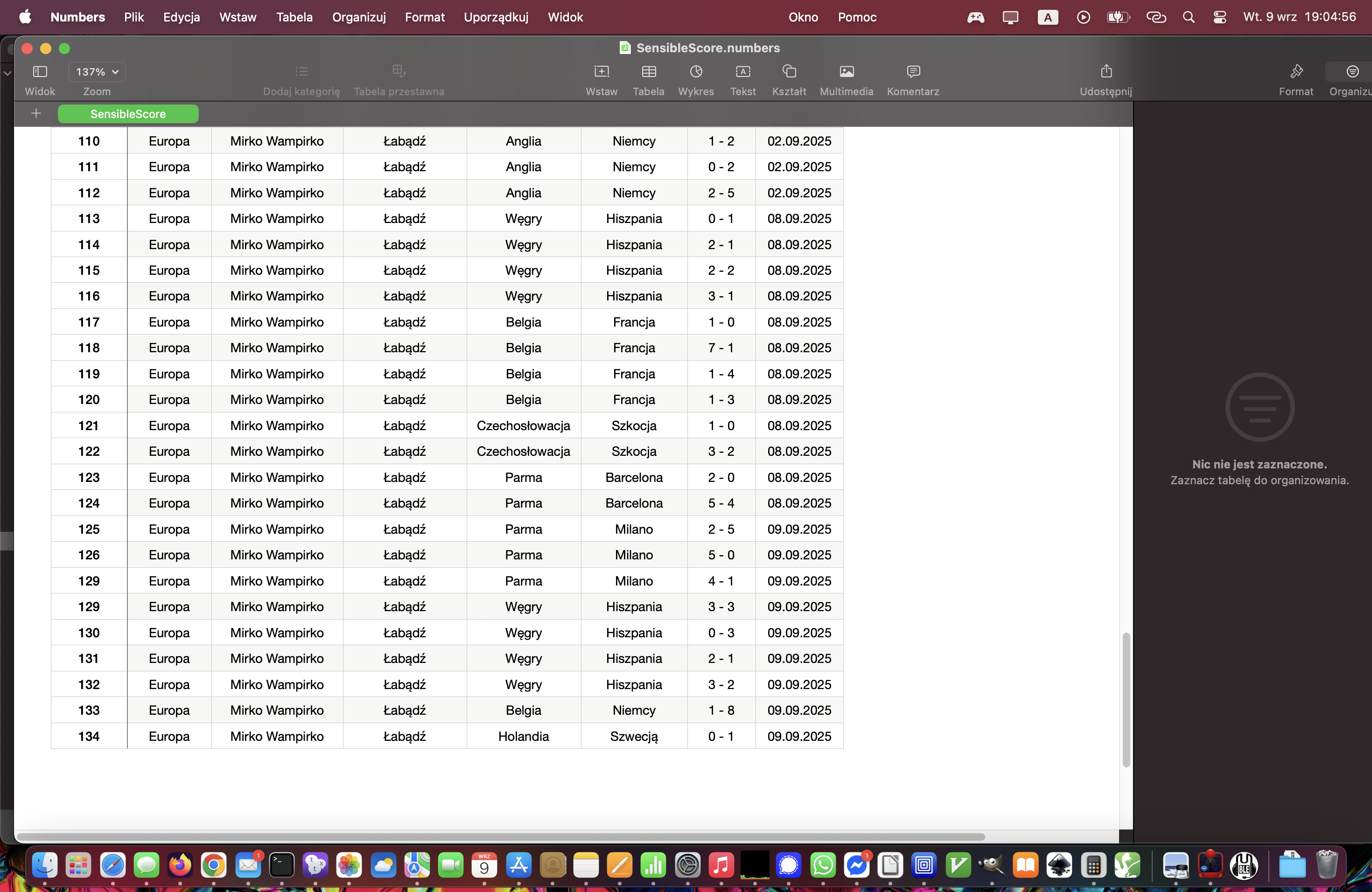Open the Multimedia insert icon
The width and height of the screenshot is (1372, 892).
point(846,71)
